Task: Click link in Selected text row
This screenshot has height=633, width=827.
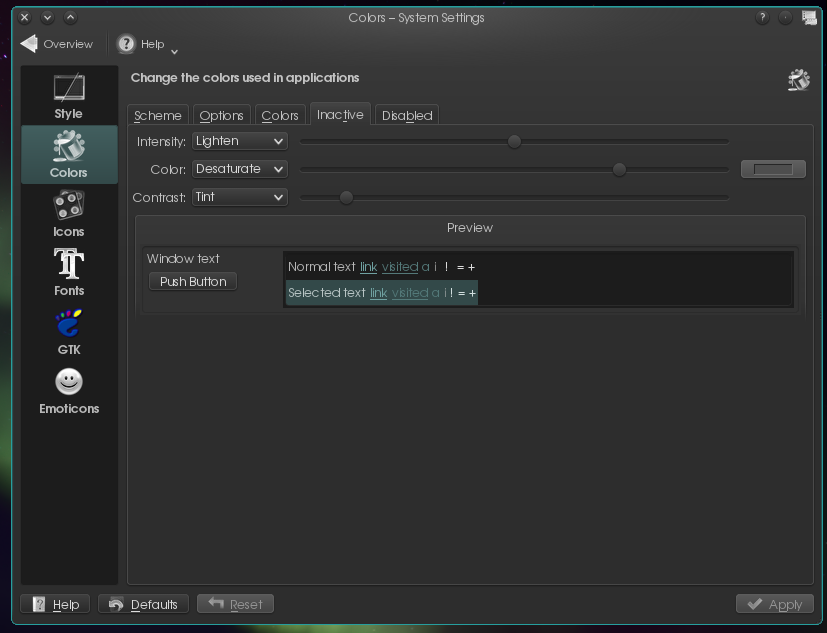Action: tap(379, 293)
